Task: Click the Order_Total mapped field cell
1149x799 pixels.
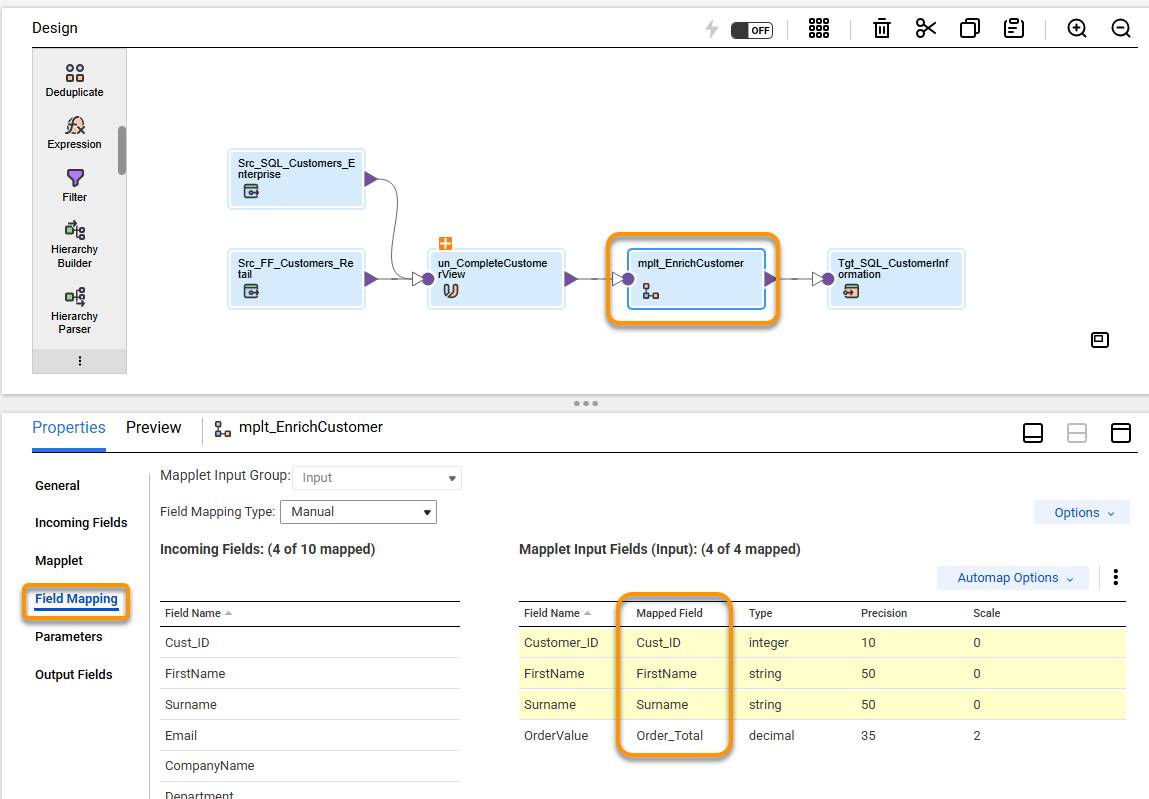Action: click(669, 735)
